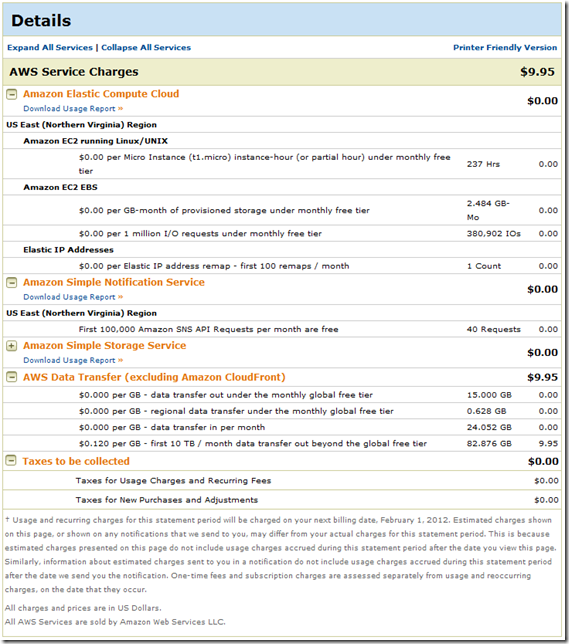Open the Amazon Simple Notification Service heading
The height and width of the screenshot is (644, 569).
pos(114,283)
